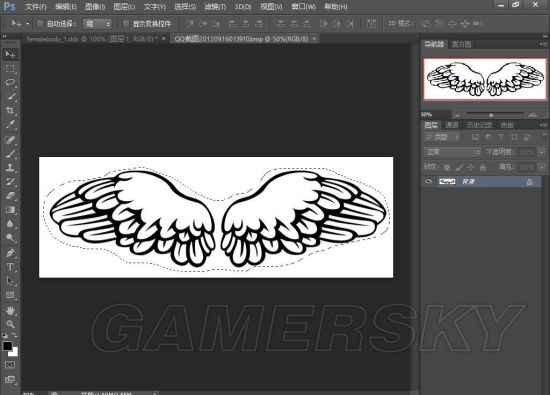Image resolution: width=550 pixels, height=395 pixels.
Task: Select the Eyedropper tool
Action: (x=10, y=125)
